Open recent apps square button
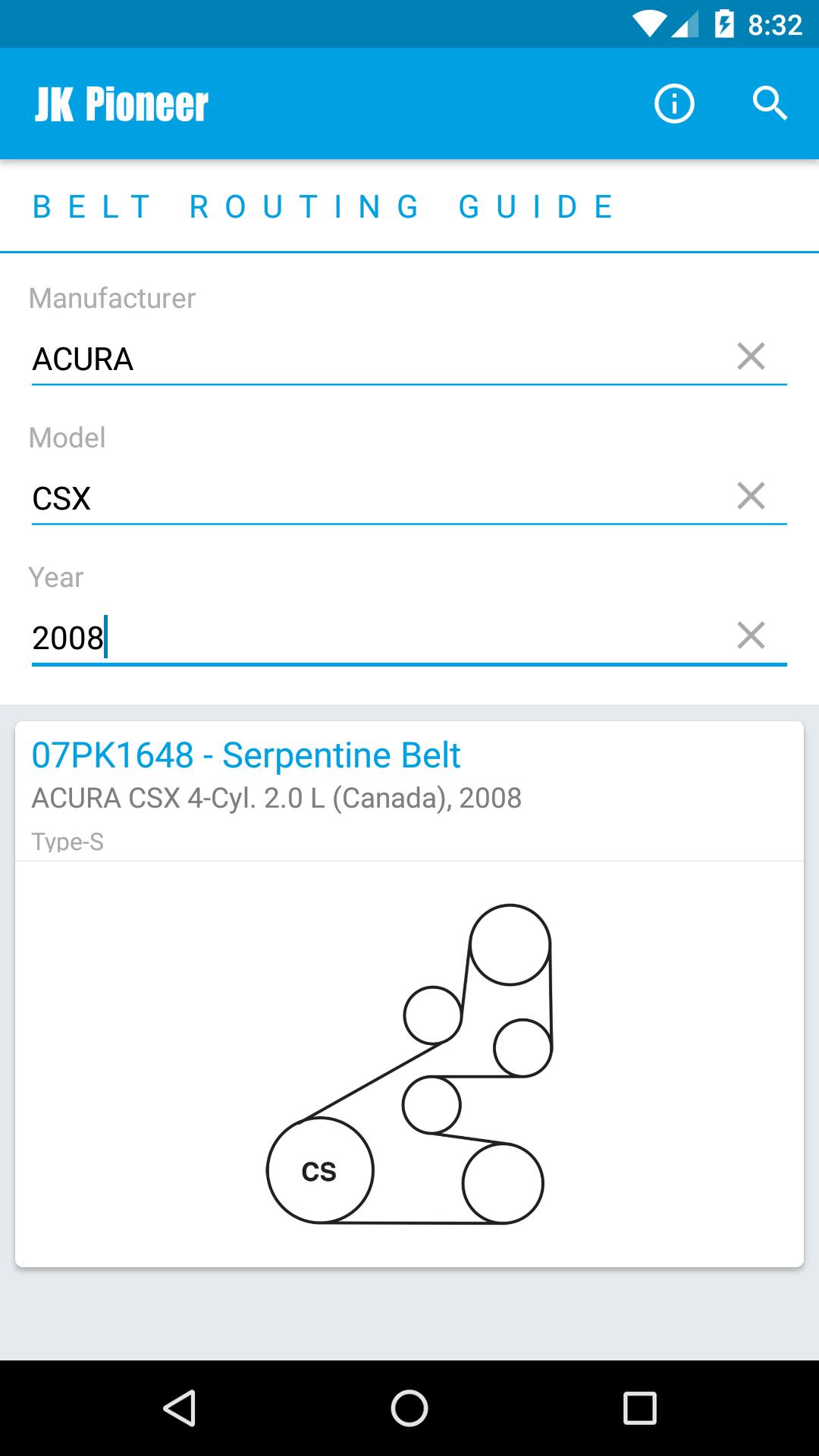The image size is (819, 1456). click(639, 1409)
